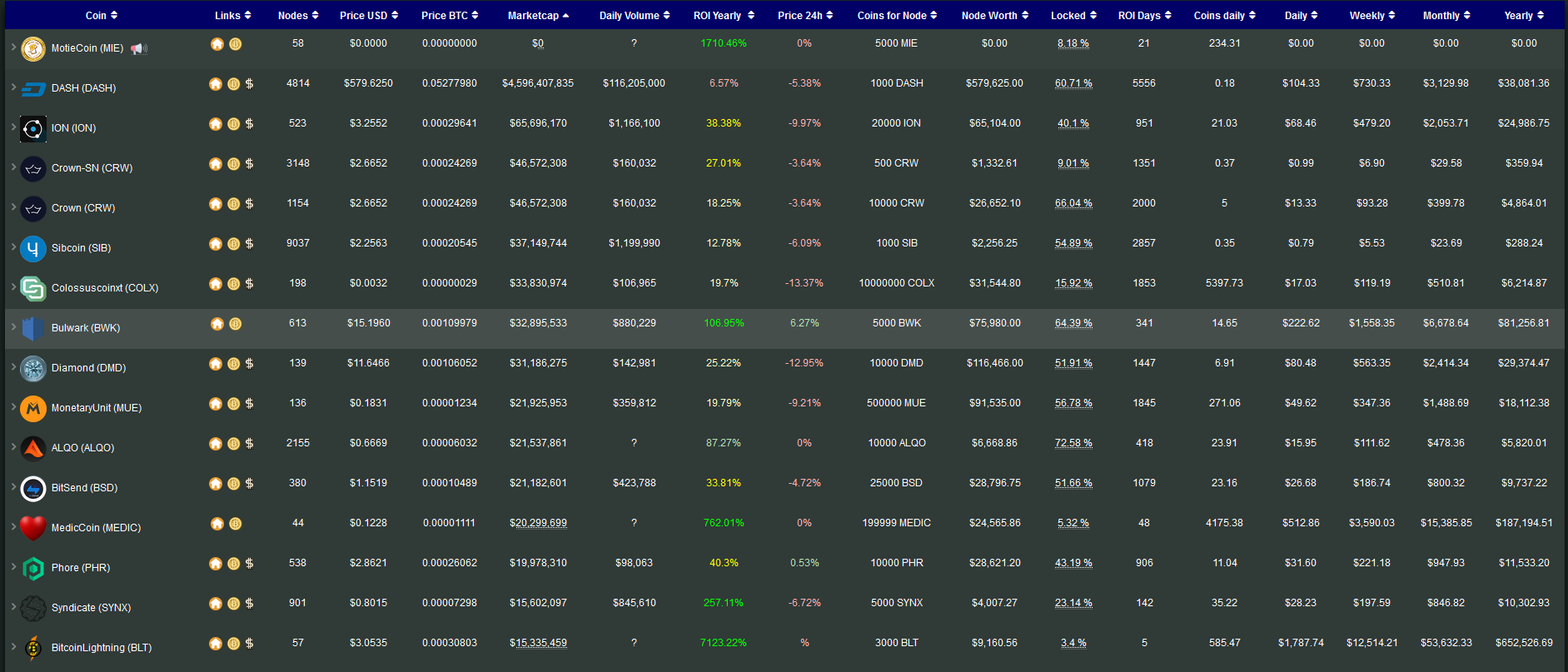Click the MonetaryUnit orange logo

click(x=33, y=408)
